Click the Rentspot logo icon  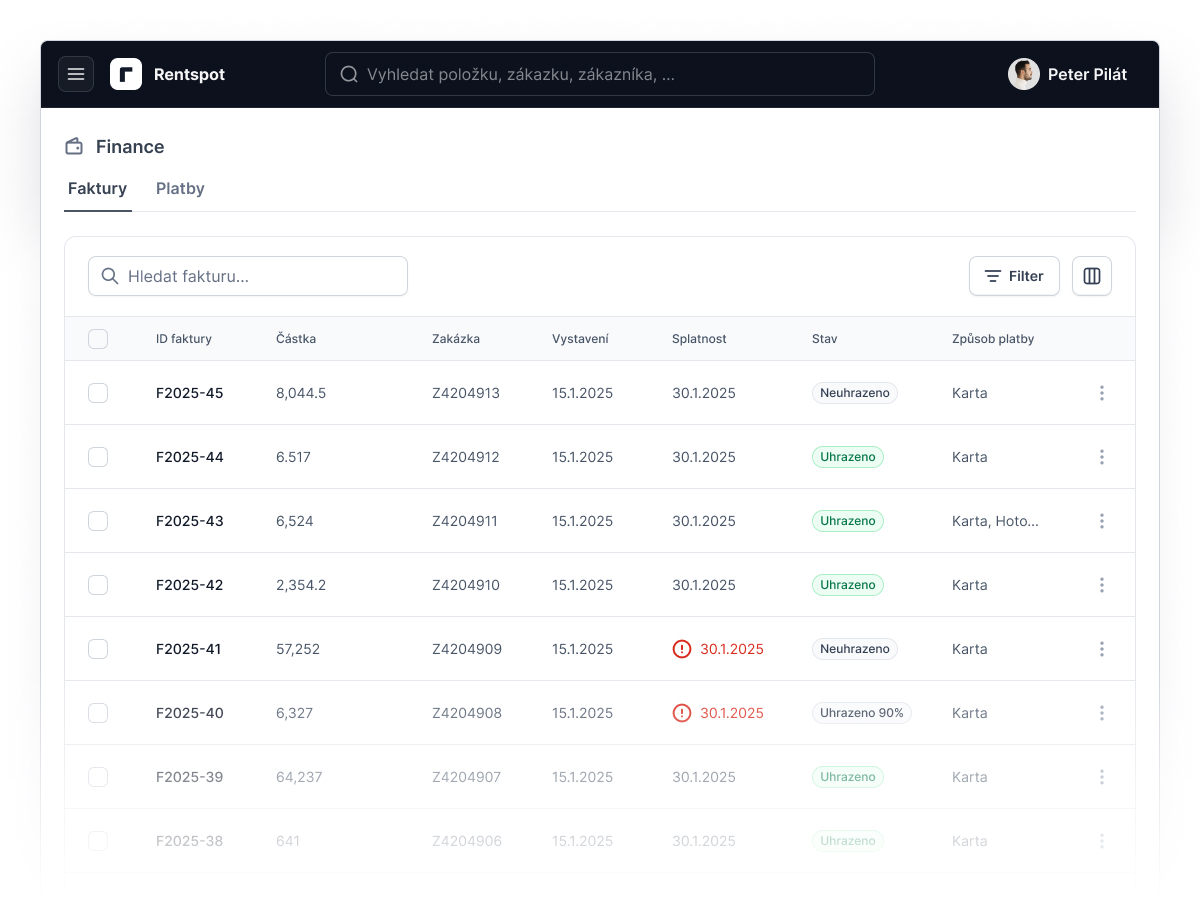126,74
